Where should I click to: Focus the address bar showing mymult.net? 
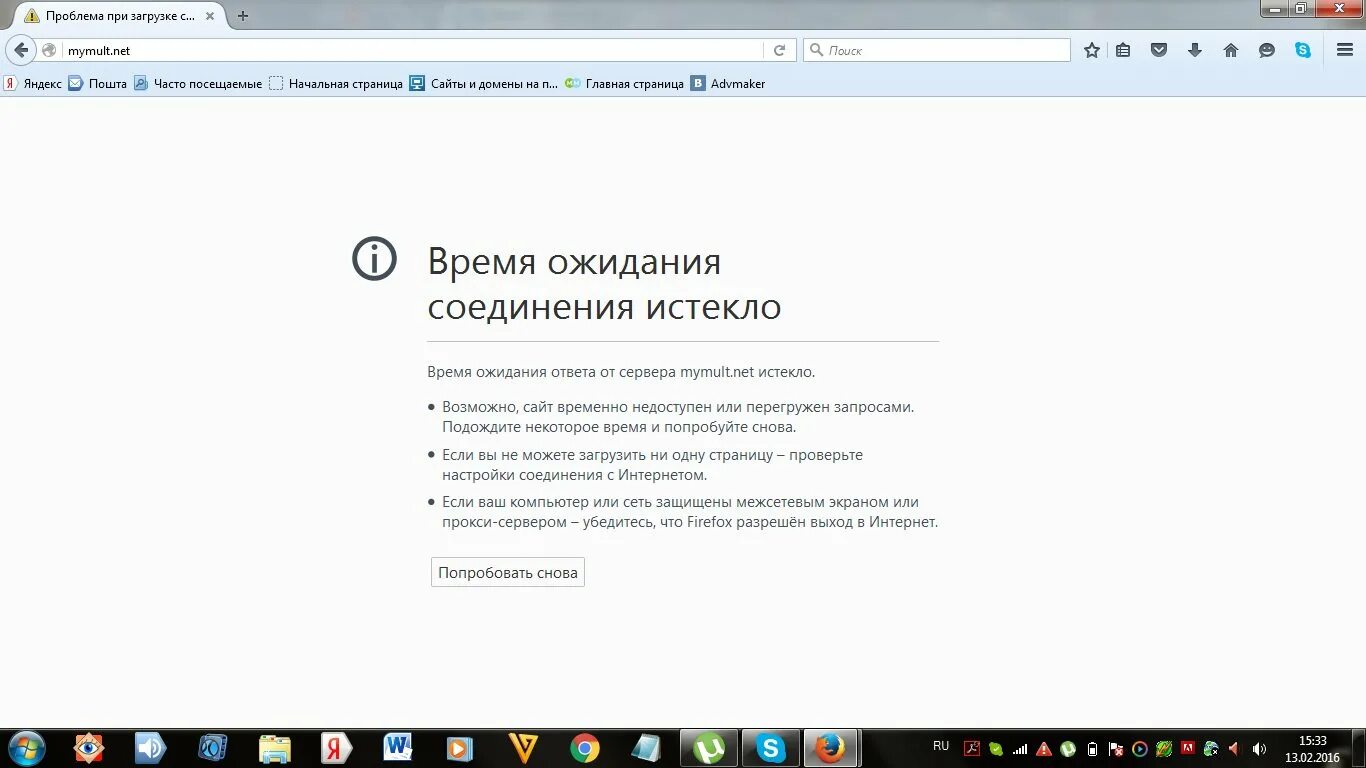pyautogui.click(x=415, y=50)
